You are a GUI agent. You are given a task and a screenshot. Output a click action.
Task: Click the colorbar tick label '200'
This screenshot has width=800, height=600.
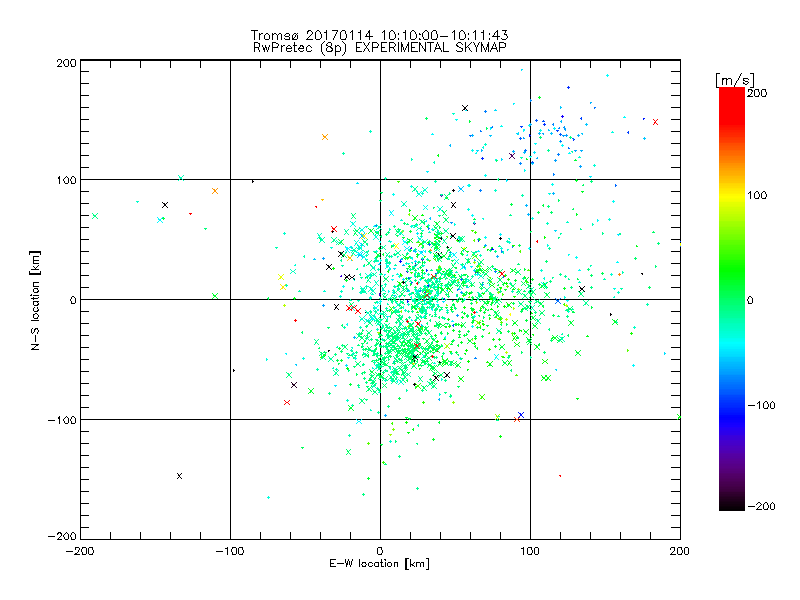tap(757, 93)
